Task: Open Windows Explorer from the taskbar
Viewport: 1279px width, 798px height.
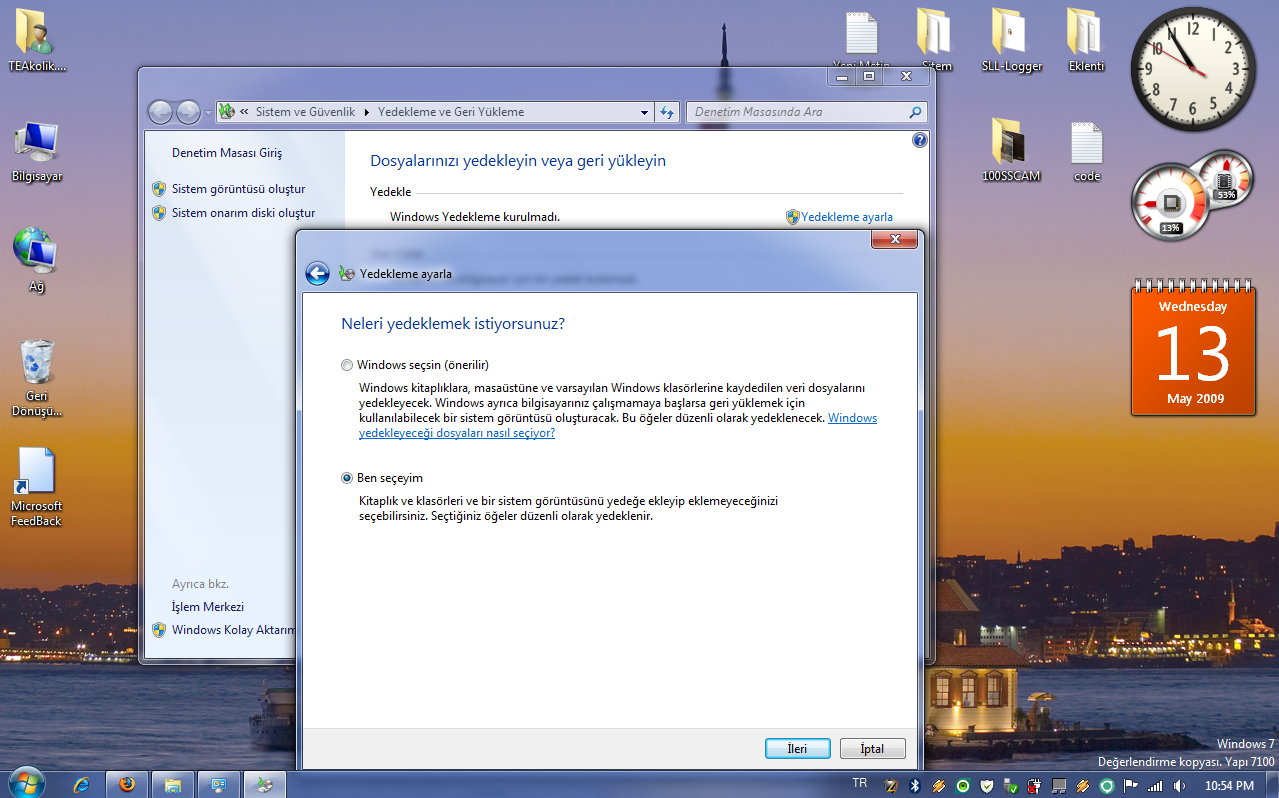Action: pos(172,785)
